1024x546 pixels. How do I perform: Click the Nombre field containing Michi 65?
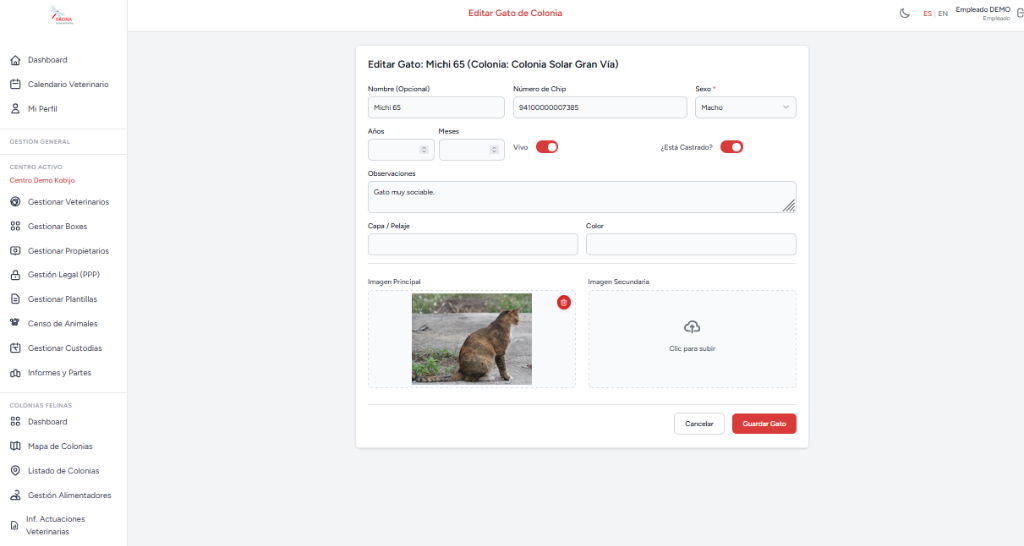[x=436, y=107]
